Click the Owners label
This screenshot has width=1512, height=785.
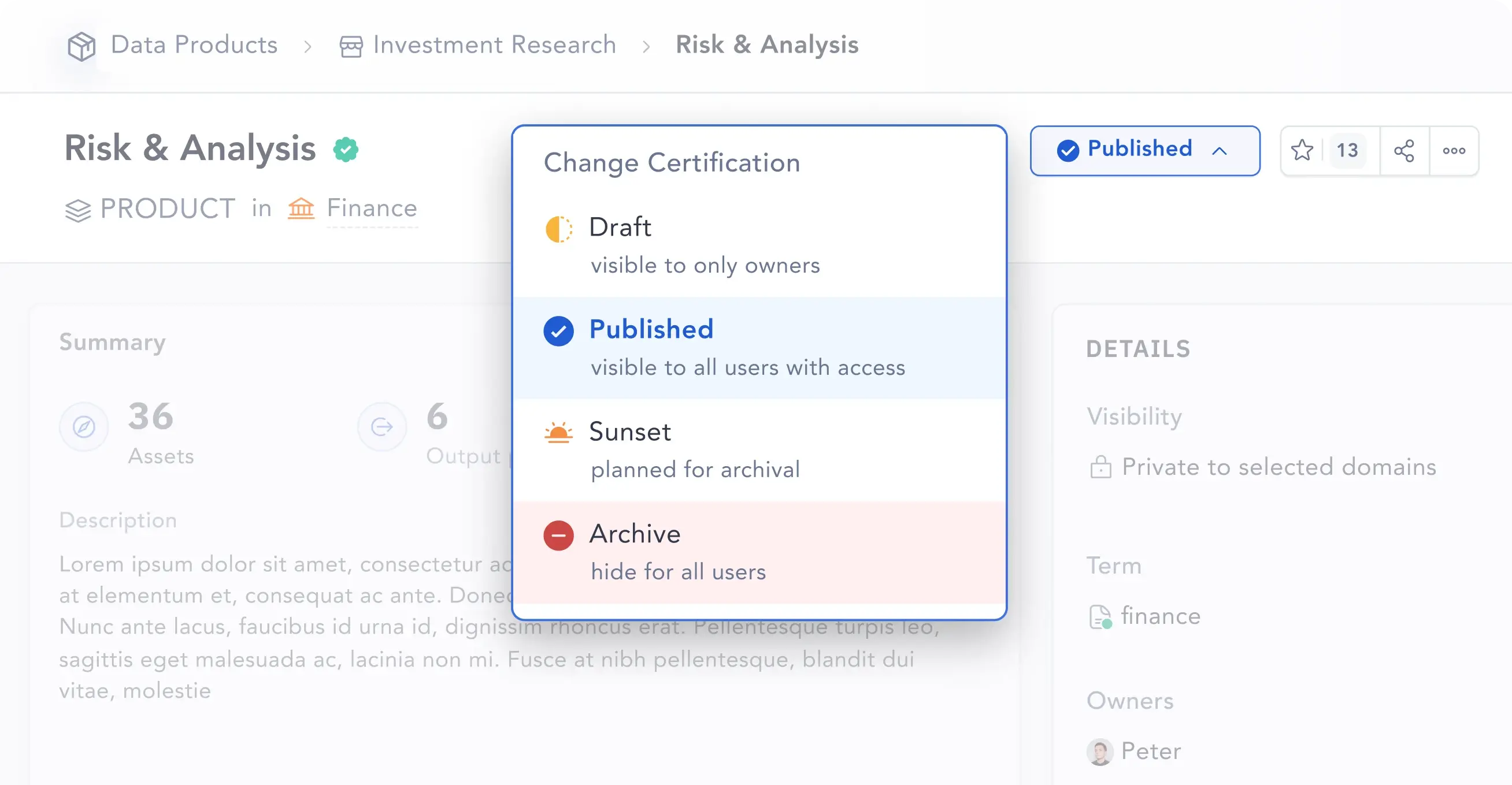(1130, 701)
